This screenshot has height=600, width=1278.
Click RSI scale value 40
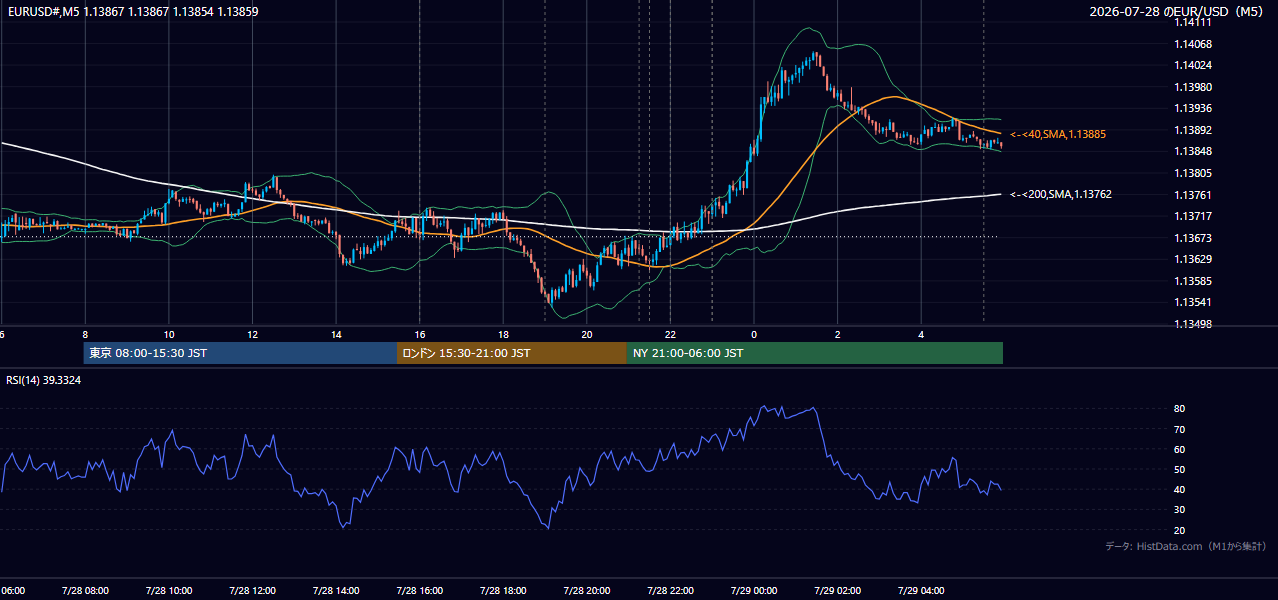click(1180, 489)
